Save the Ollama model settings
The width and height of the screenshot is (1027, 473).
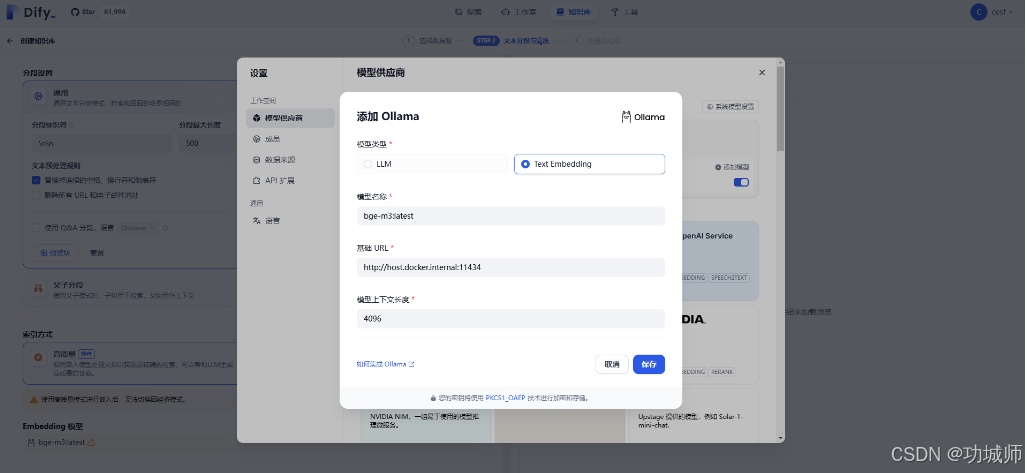(649, 364)
